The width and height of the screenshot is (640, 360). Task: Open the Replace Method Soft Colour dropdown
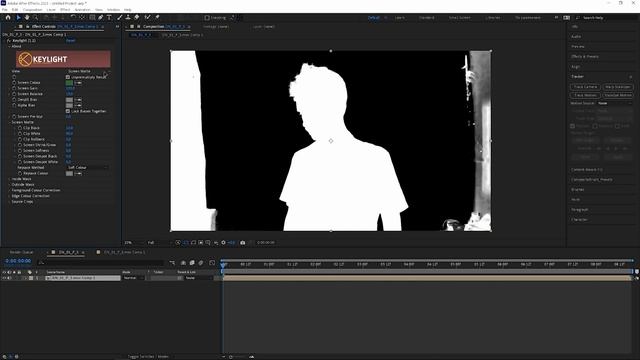click(x=87, y=167)
